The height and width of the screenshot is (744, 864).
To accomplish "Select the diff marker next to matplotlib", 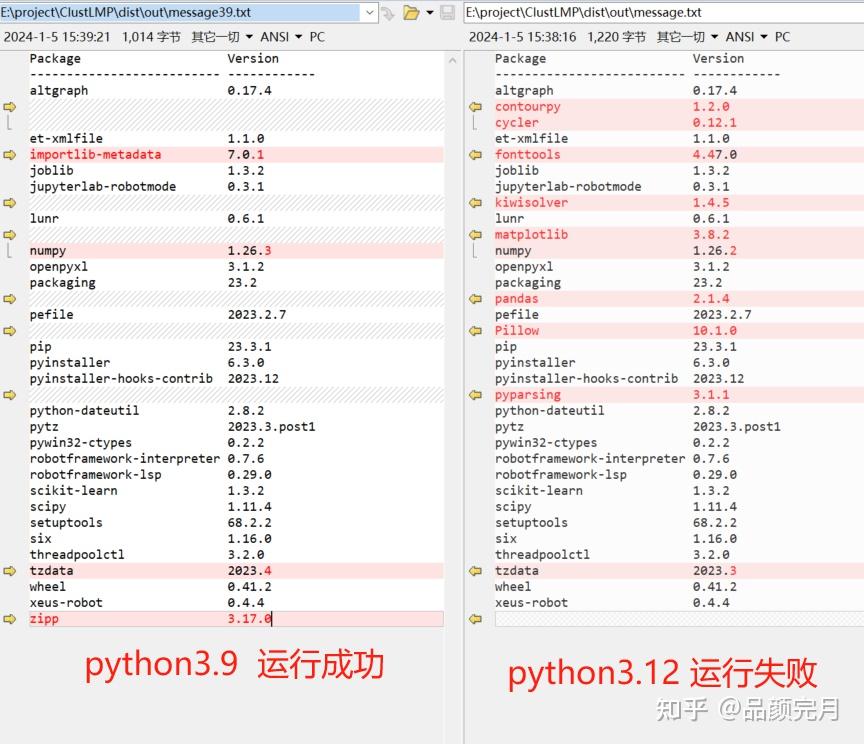I will [x=474, y=234].
